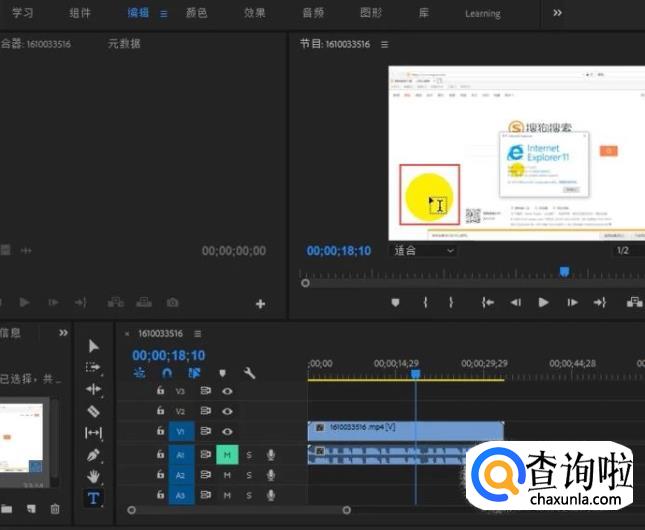This screenshot has width=645, height=530.
Task: Select the Ripple Edit tool
Action: pos(94,389)
